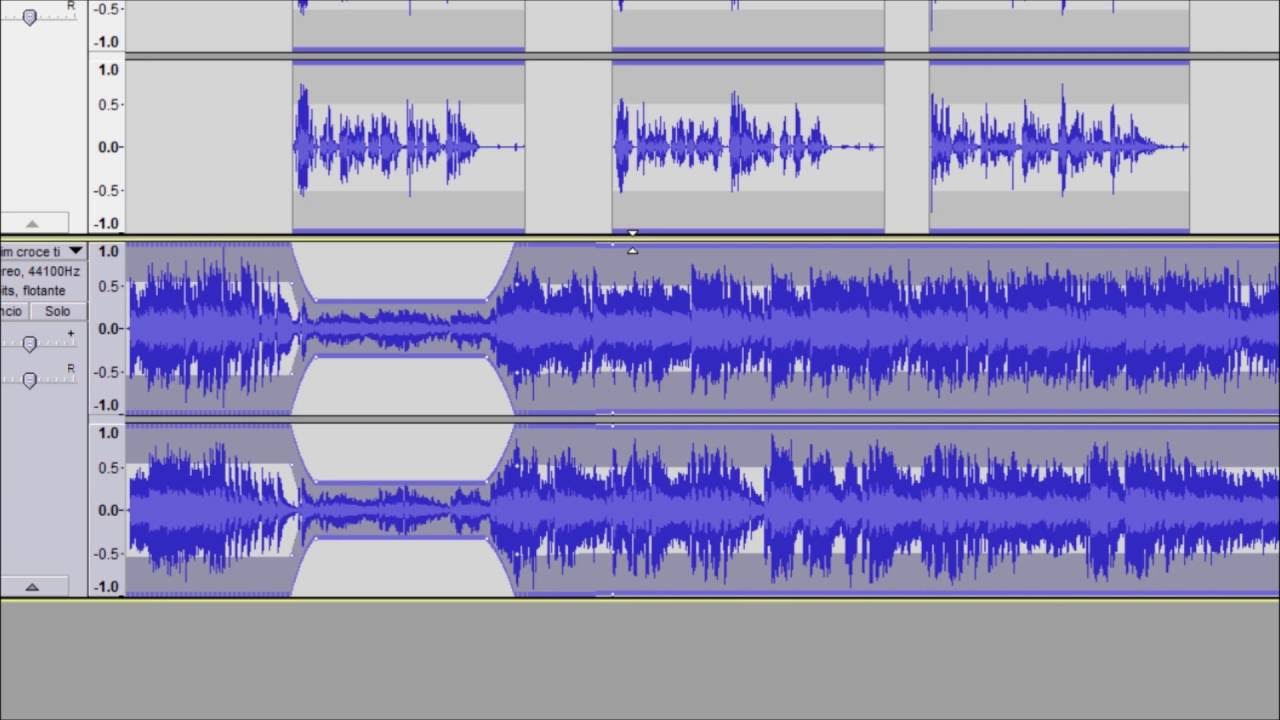Click the pan slider of the 'im croce ti' track

pos(29,380)
